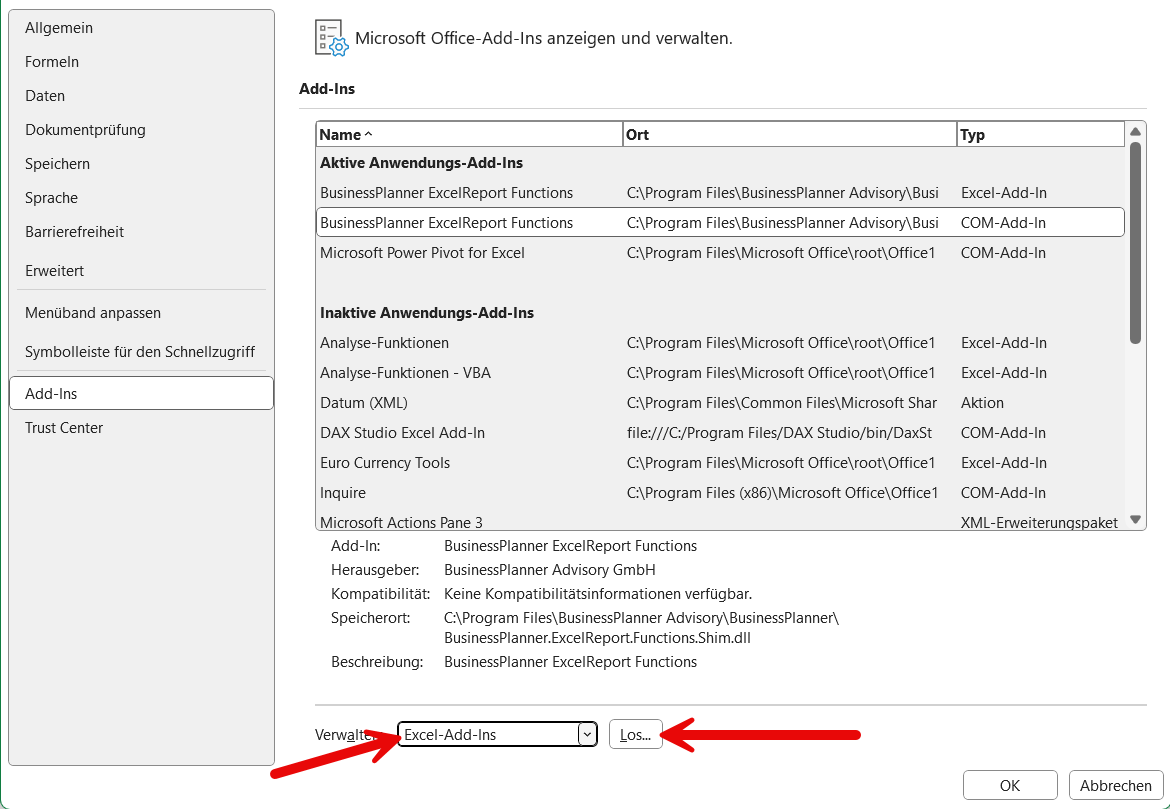Click the Typ column header
The width and height of the screenshot is (1170, 809).
[1040, 135]
